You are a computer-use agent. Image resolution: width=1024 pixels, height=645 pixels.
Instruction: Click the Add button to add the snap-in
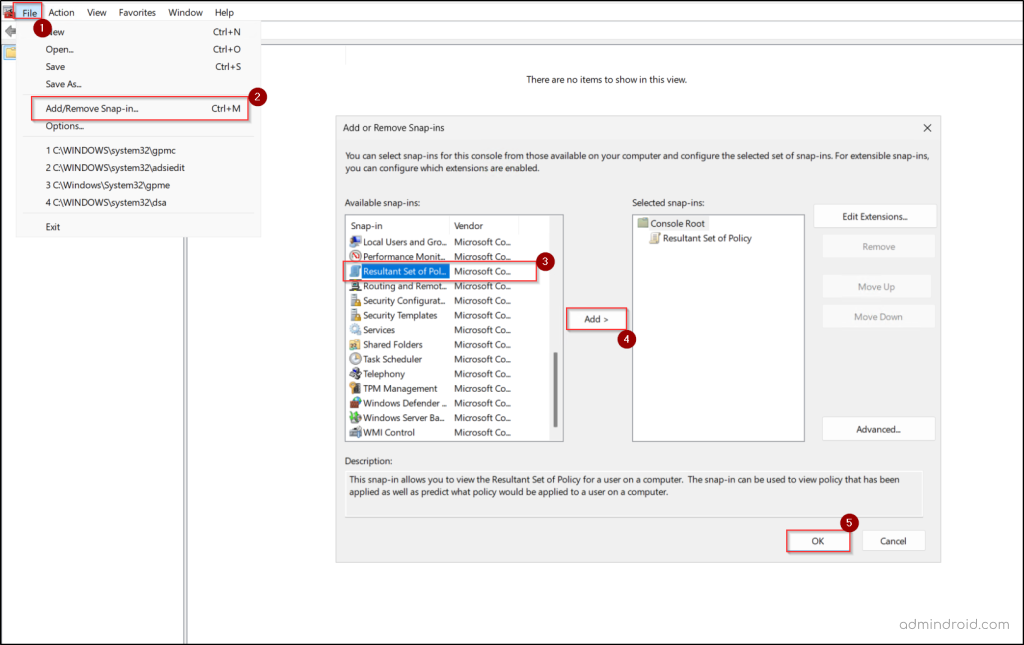click(x=596, y=318)
